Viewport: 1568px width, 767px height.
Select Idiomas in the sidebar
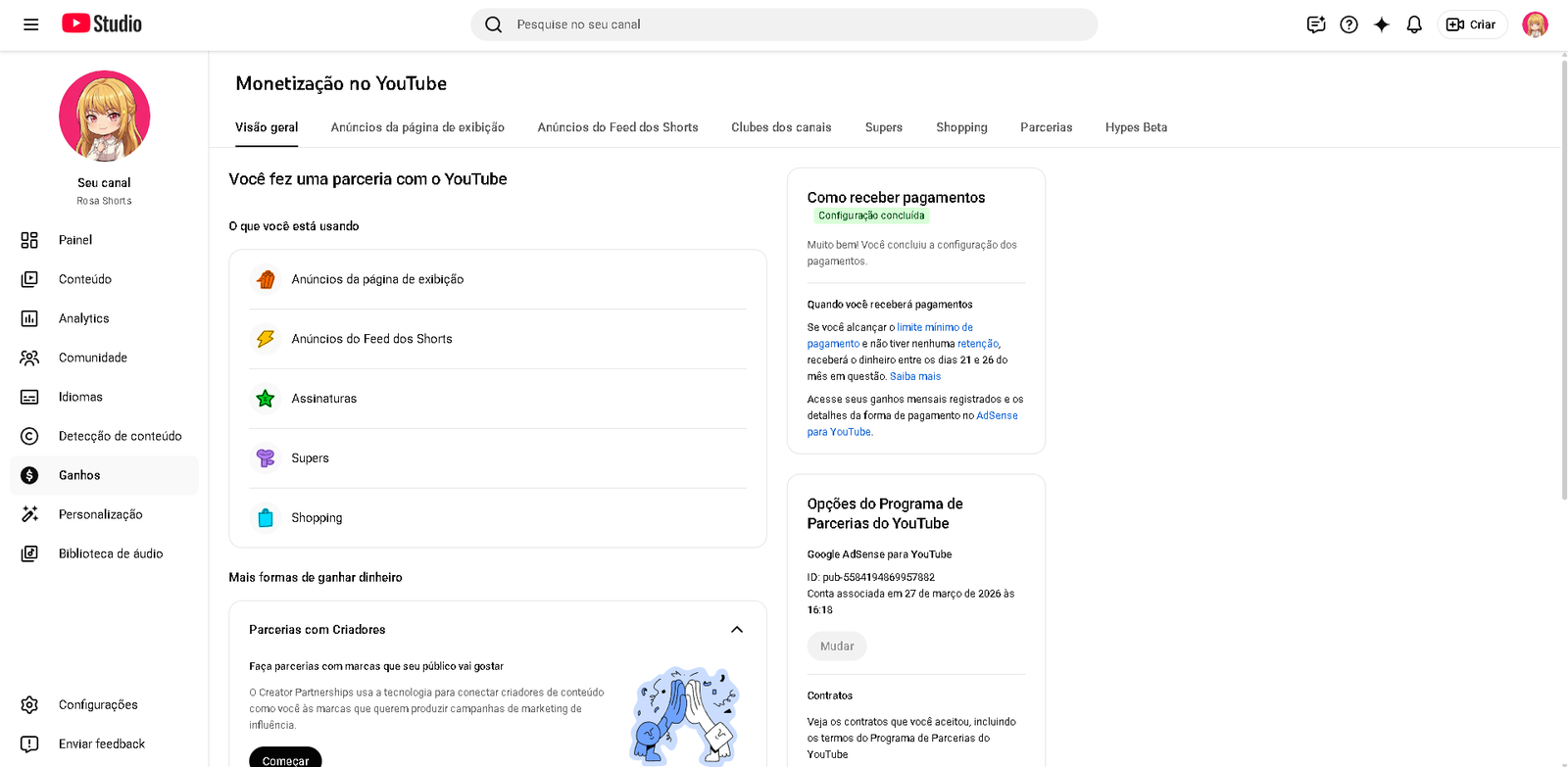[x=80, y=397]
